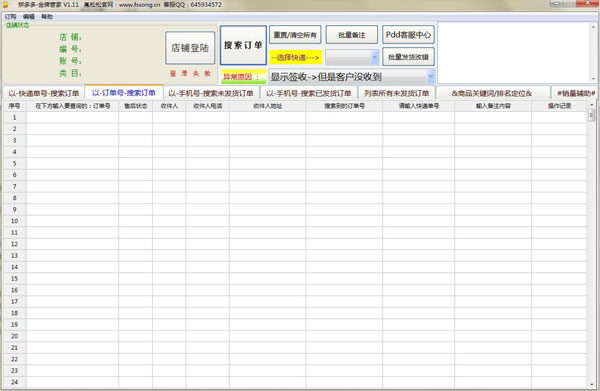Click express number cell in row 3
Screen dimensions: 600x391
(419, 140)
